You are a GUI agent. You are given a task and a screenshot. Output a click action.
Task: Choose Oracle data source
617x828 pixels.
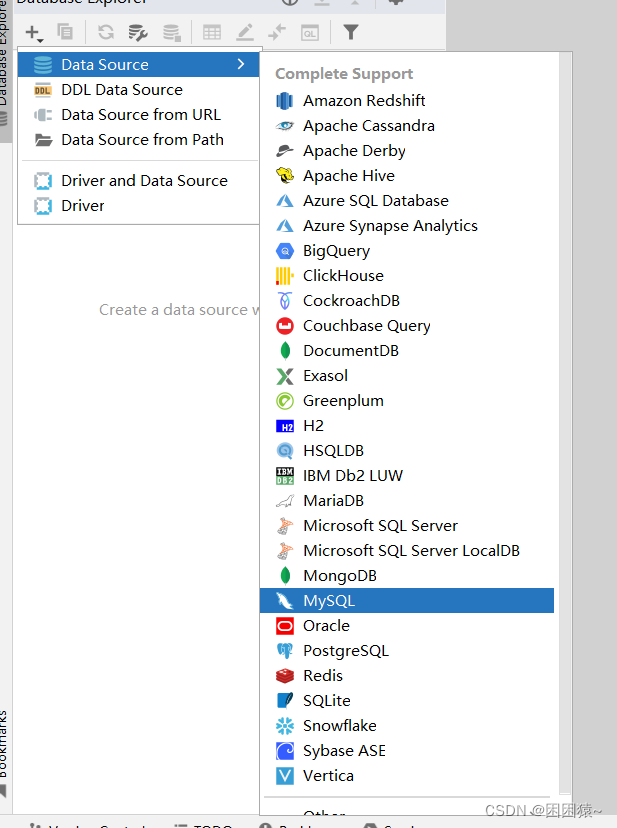coord(407,625)
